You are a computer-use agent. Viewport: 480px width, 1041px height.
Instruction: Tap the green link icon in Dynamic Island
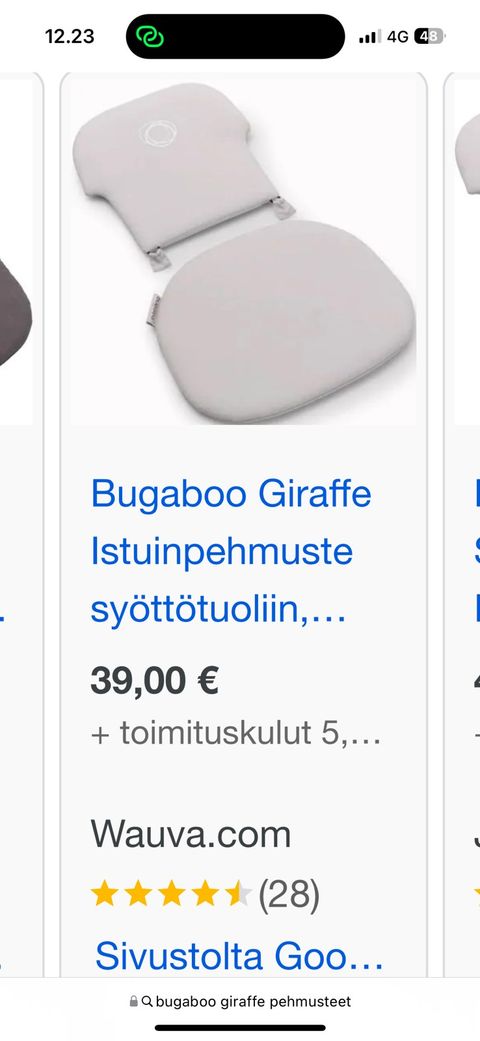[x=150, y=37]
